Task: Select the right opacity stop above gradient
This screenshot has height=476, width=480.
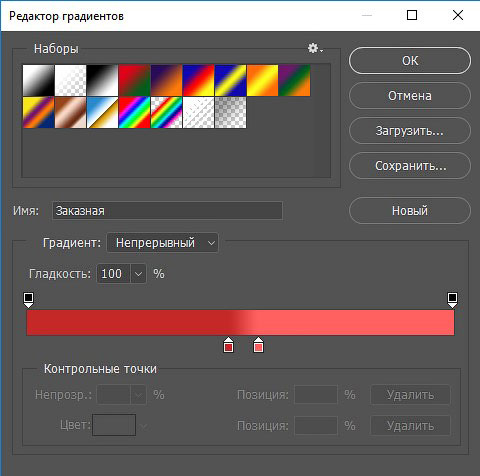Action: [x=452, y=300]
